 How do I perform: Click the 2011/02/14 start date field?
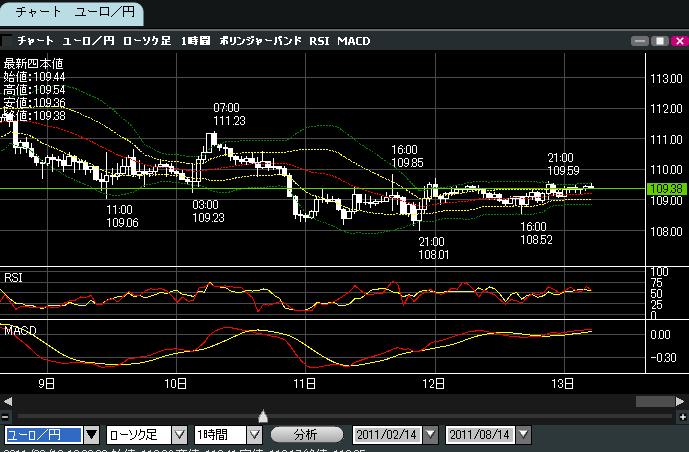click(x=387, y=435)
